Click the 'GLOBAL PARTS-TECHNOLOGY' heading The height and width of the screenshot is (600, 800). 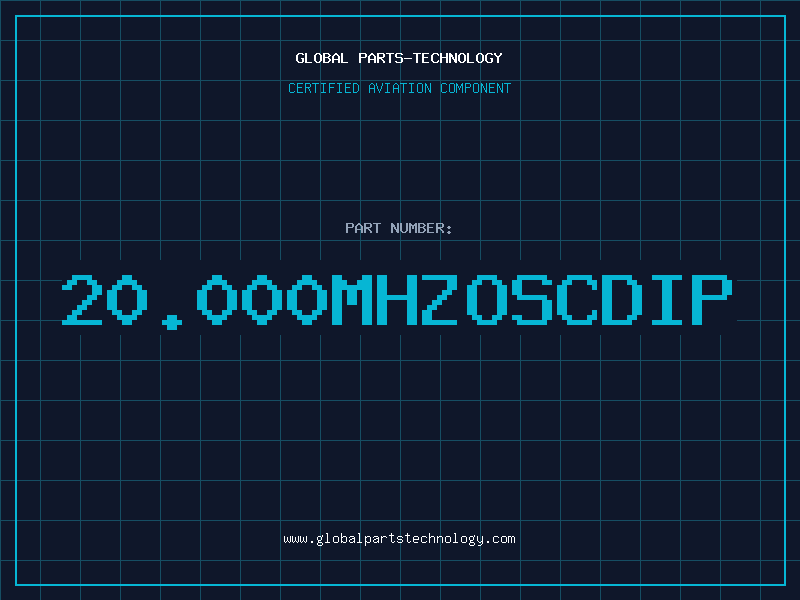point(399,58)
